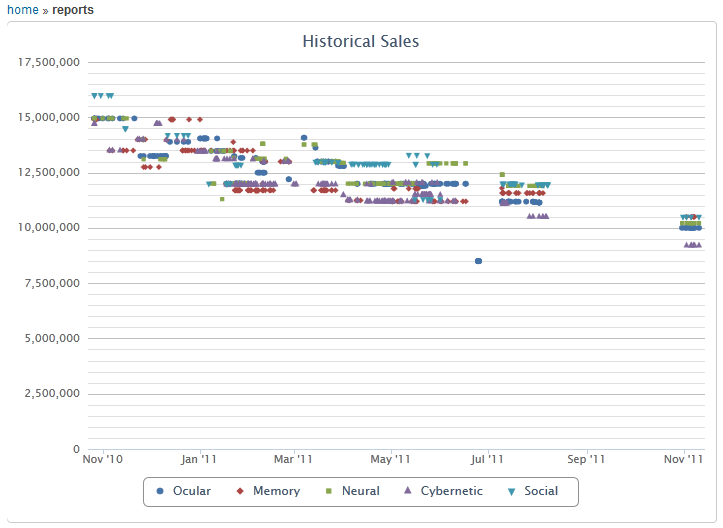Viewport: 723px width, 528px height.
Task: Click the "5,000,000" y-axis label
Action: [53, 339]
